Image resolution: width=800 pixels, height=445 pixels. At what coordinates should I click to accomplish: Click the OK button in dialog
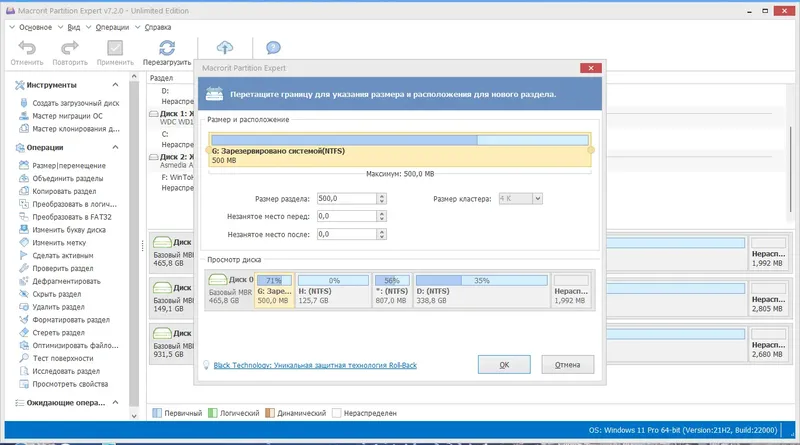coord(504,365)
